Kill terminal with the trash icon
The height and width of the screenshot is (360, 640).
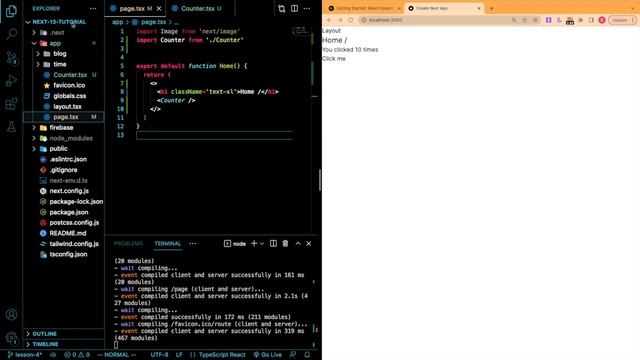[x=285, y=243]
